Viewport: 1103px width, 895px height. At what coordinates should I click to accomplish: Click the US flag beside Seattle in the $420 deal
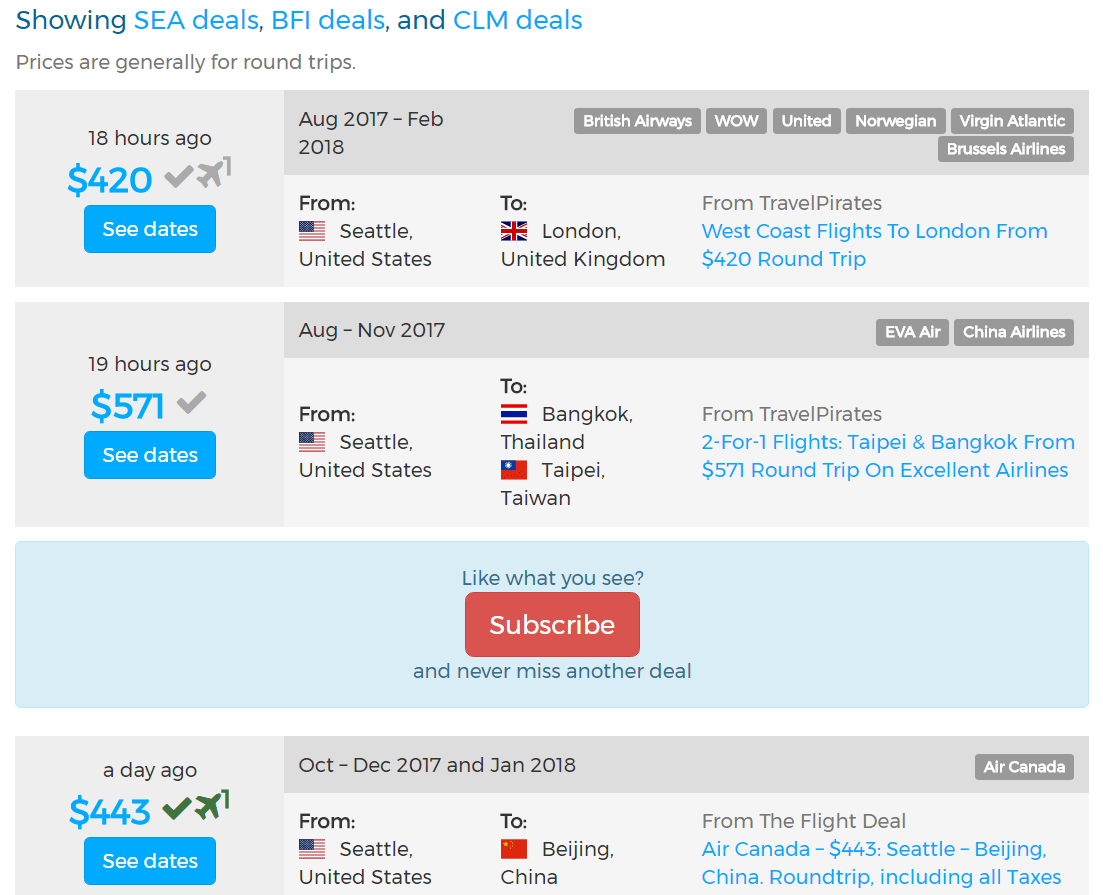click(312, 230)
